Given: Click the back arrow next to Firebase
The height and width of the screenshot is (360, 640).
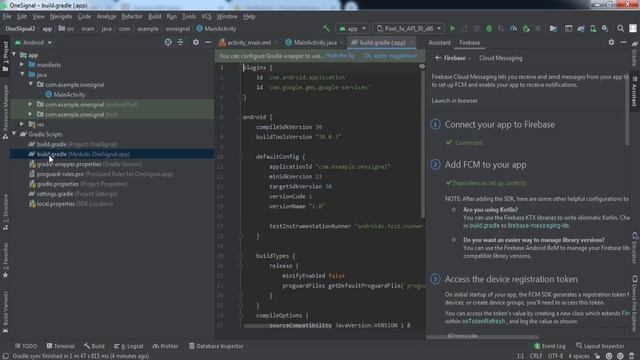Looking at the screenshot, I should [x=438, y=58].
